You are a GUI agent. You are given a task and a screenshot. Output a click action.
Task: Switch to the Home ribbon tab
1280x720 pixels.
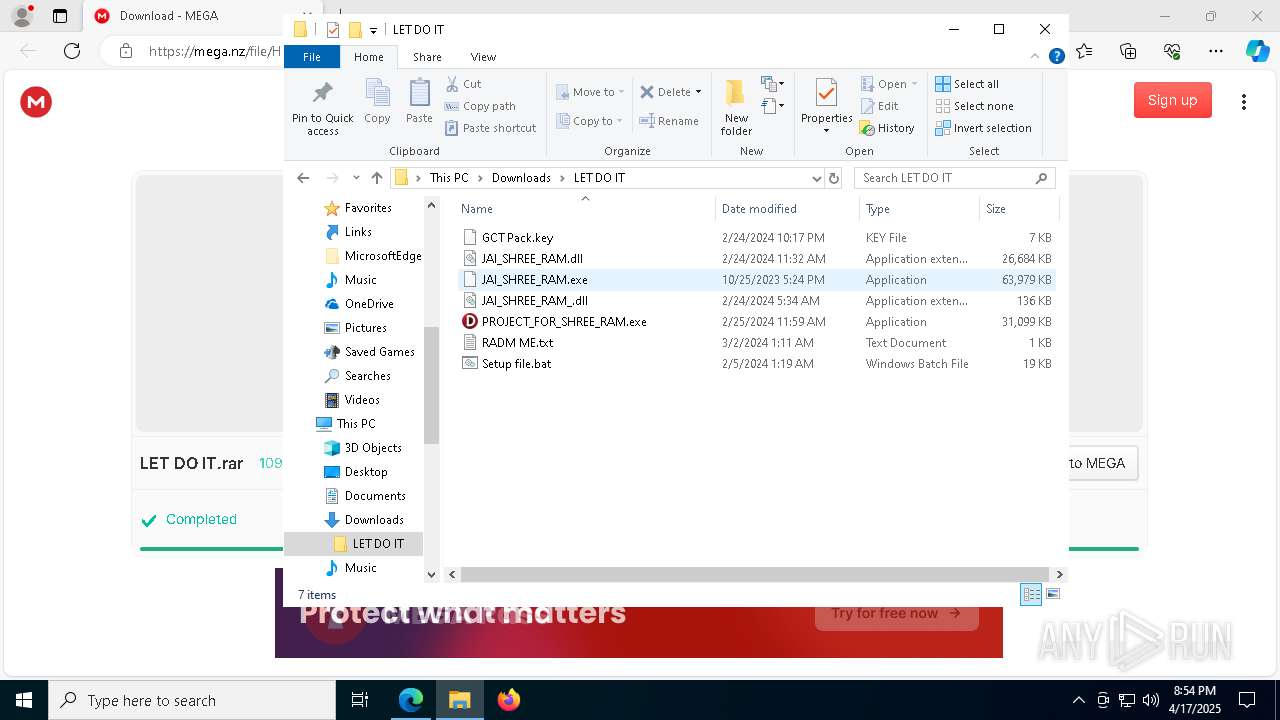[x=368, y=57]
